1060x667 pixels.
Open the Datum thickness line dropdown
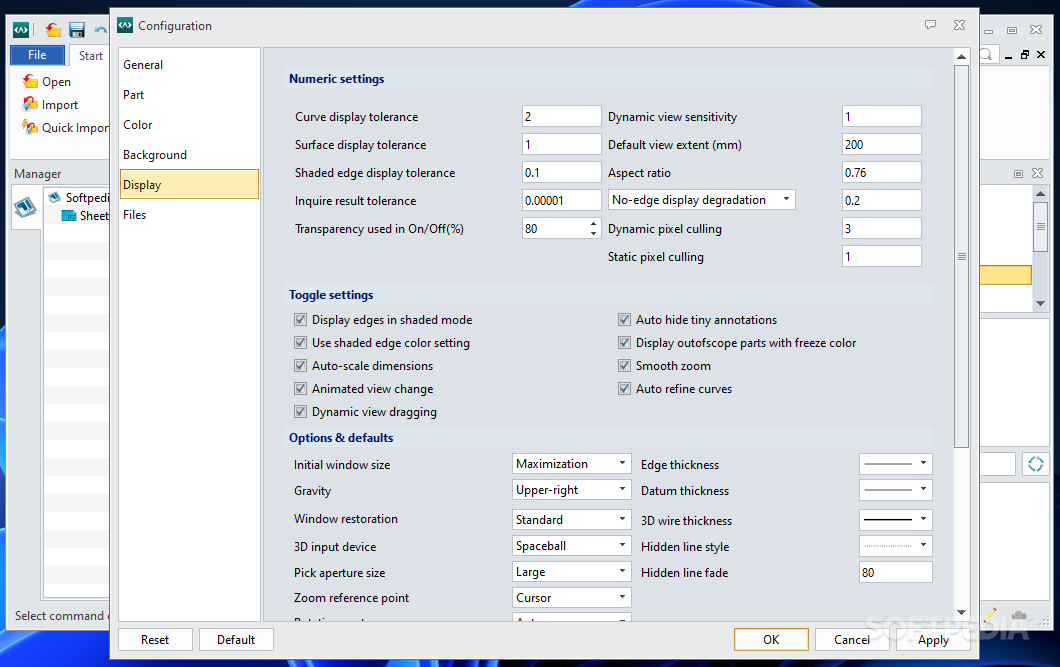pyautogui.click(x=896, y=490)
